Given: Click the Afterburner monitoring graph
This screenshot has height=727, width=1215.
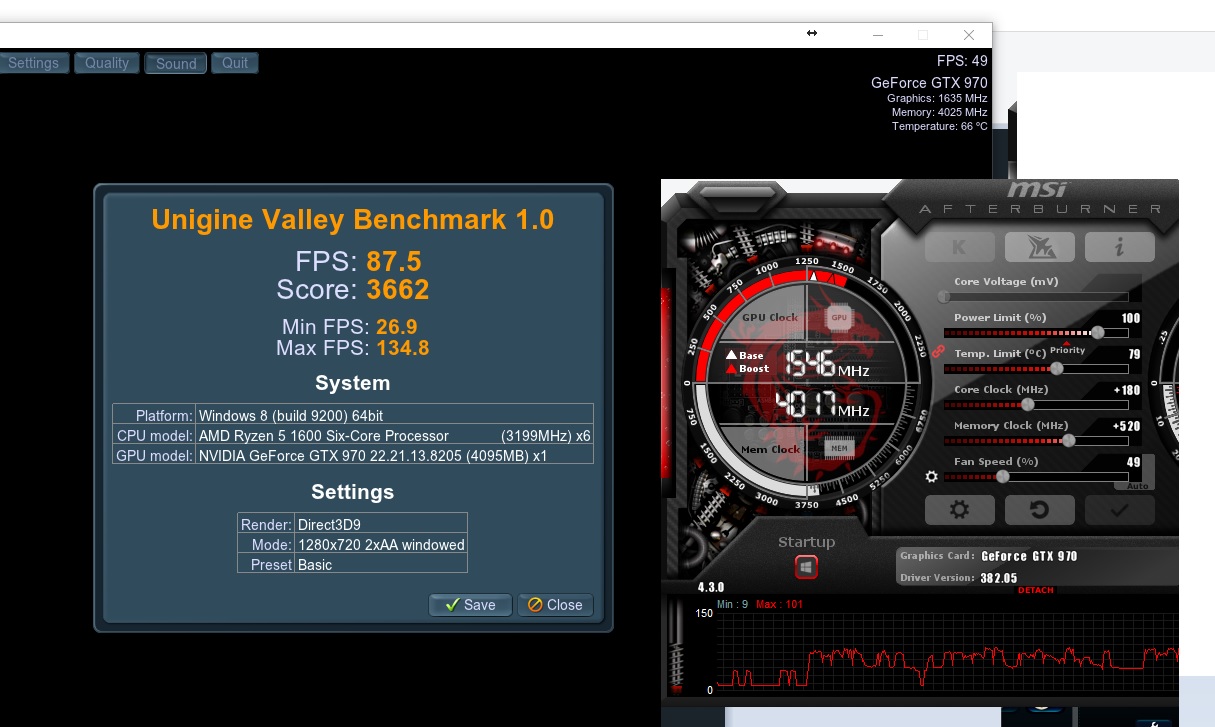Looking at the screenshot, I should click(x=947, y=650).
